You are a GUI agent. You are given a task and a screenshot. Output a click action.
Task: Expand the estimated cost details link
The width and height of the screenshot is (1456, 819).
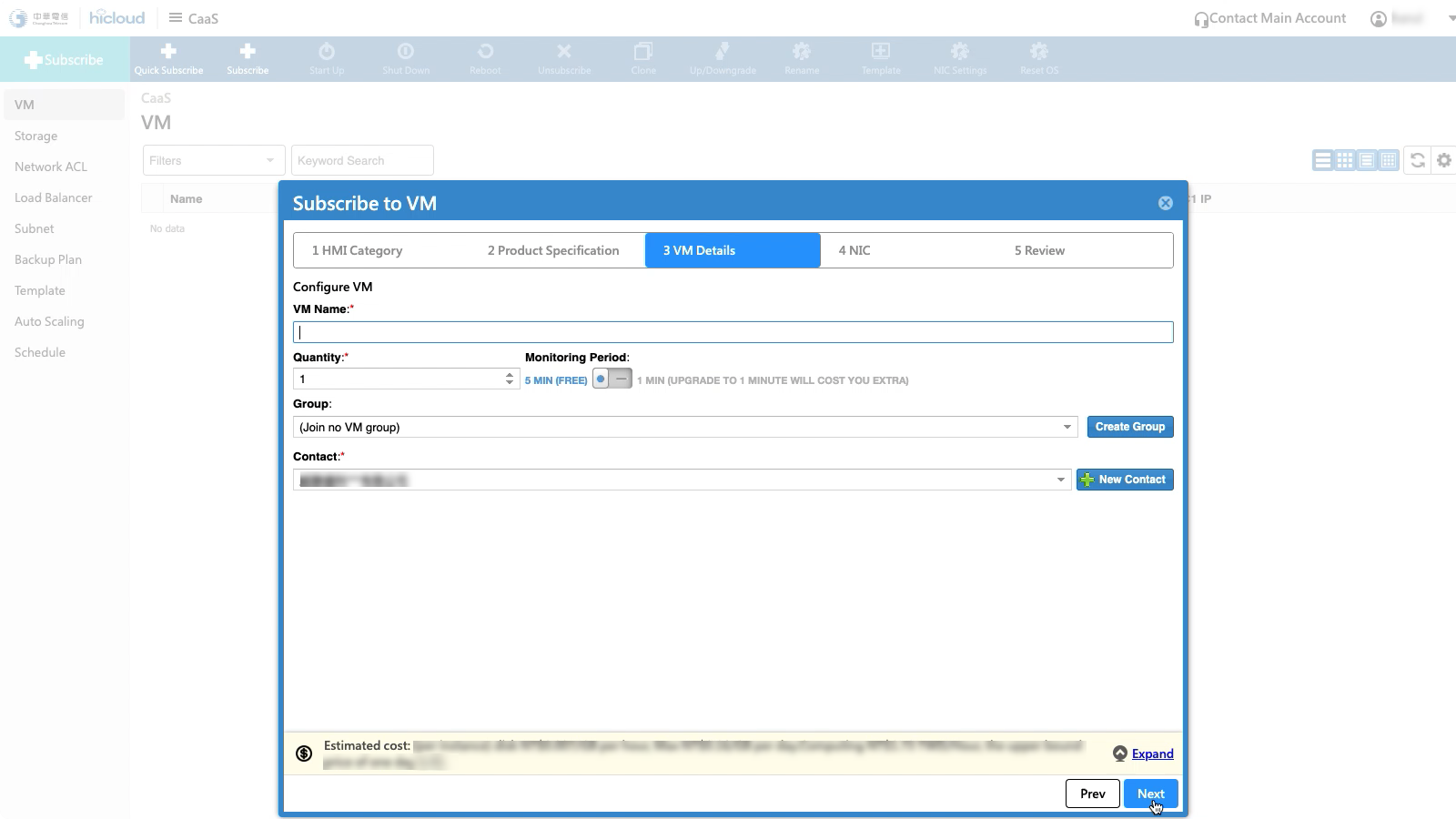1152,753
